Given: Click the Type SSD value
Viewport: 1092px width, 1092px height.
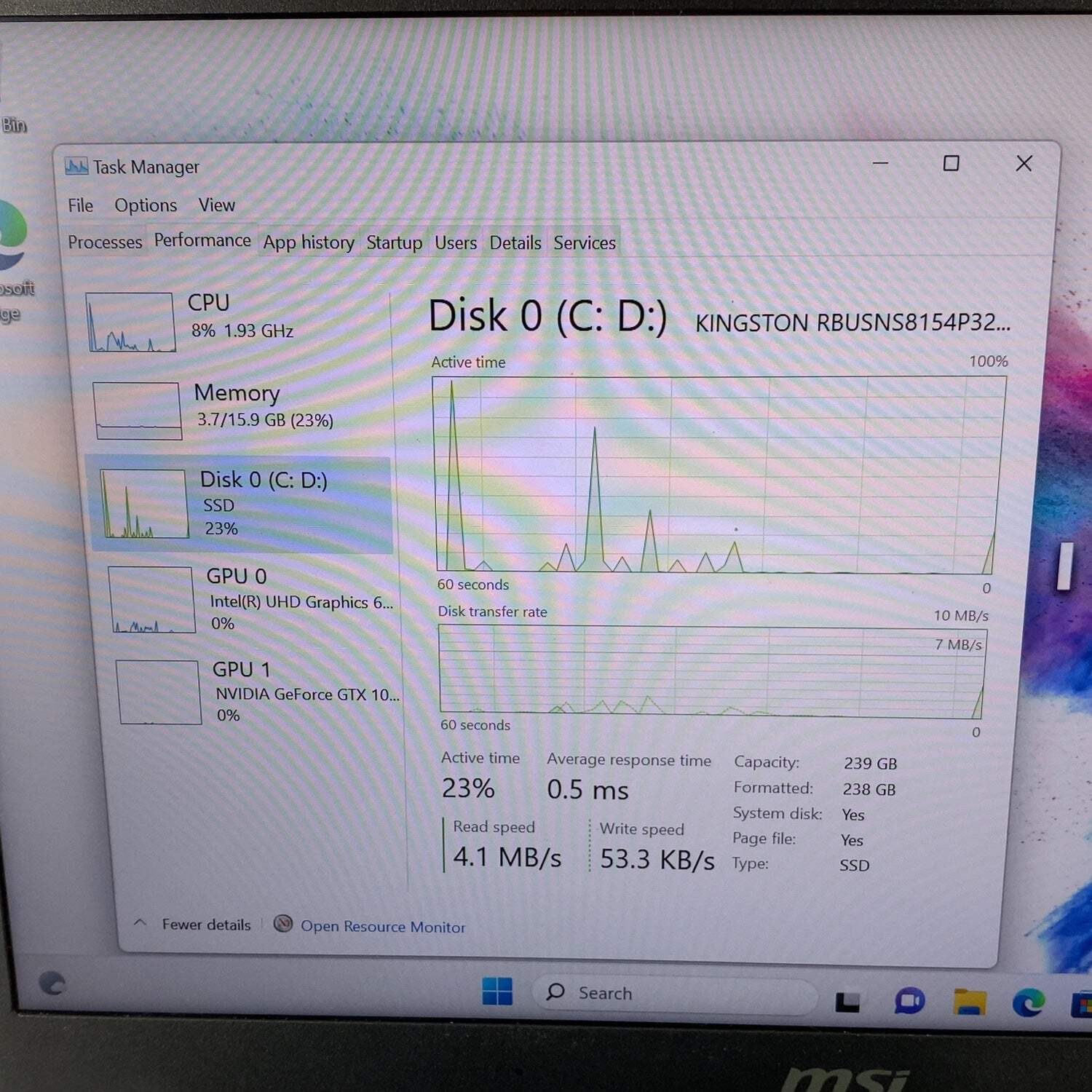Looking at the screenshot, I should tap(855, 866).
